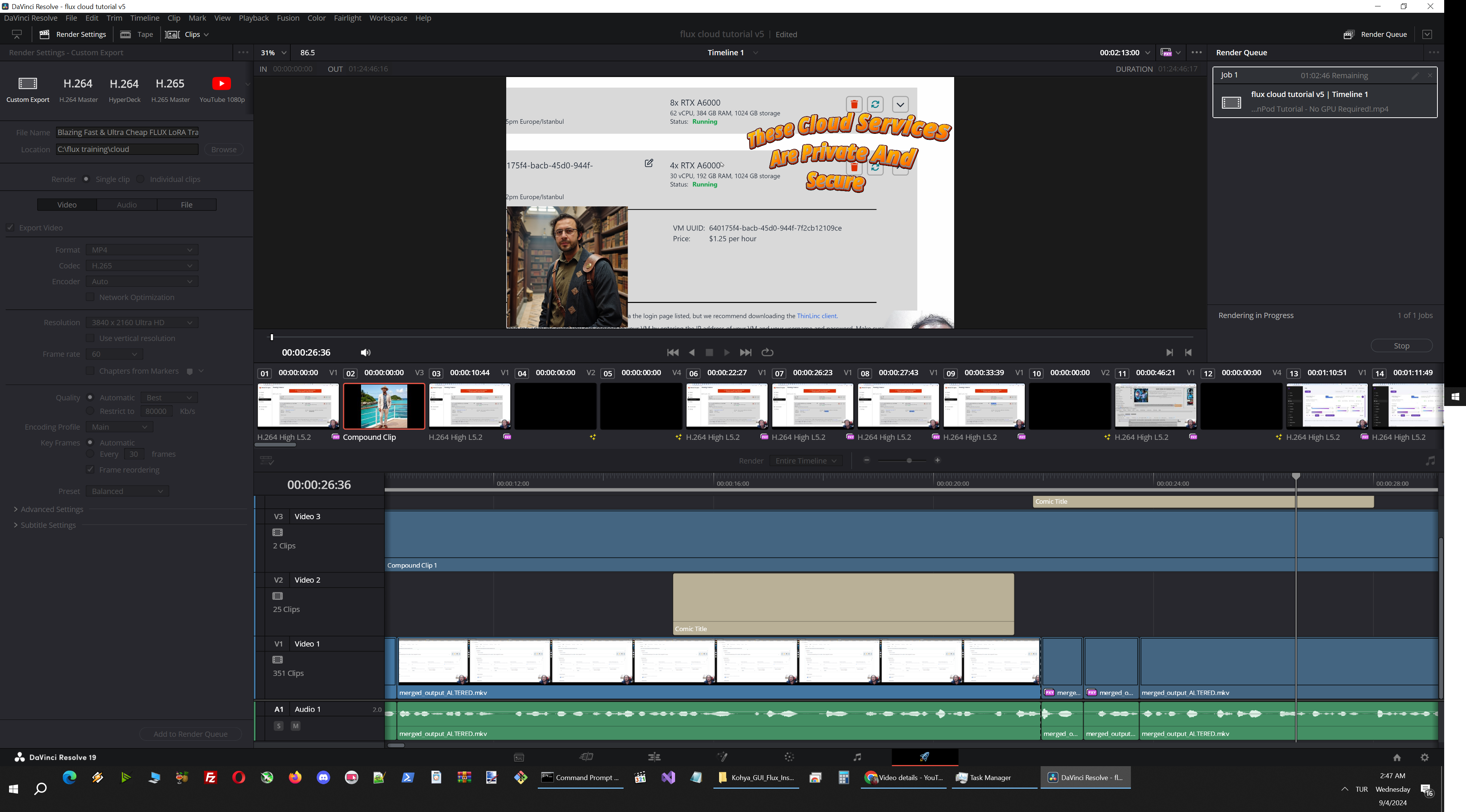Click the Browse location button
The image size is (1466, 812).
click(224, 150)
